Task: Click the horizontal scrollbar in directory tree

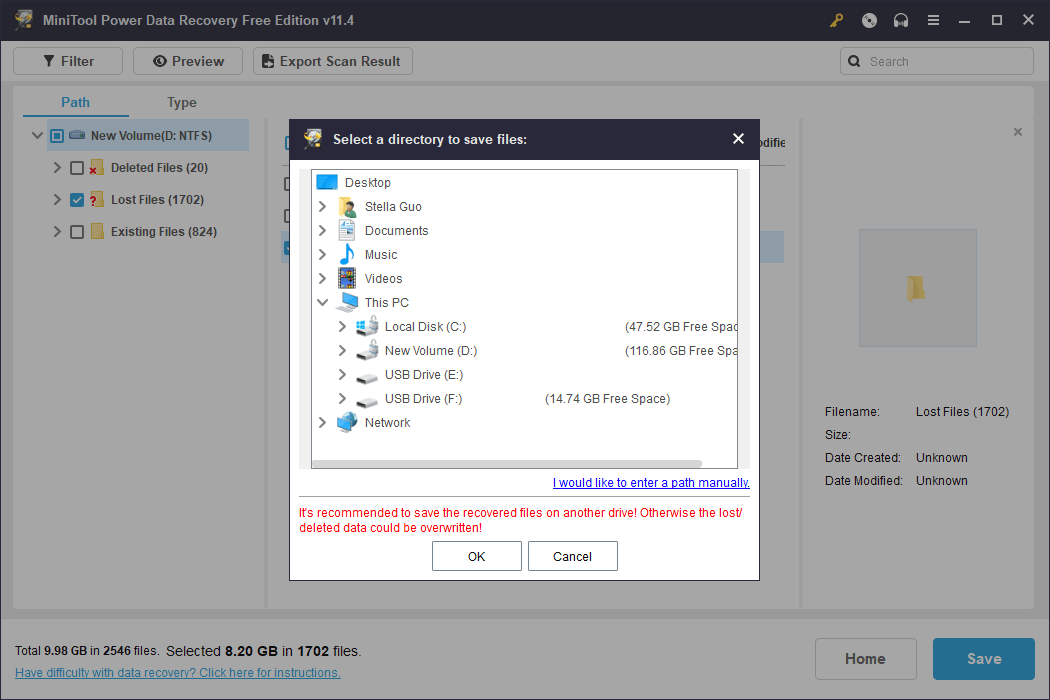Action: click(507, 464)
